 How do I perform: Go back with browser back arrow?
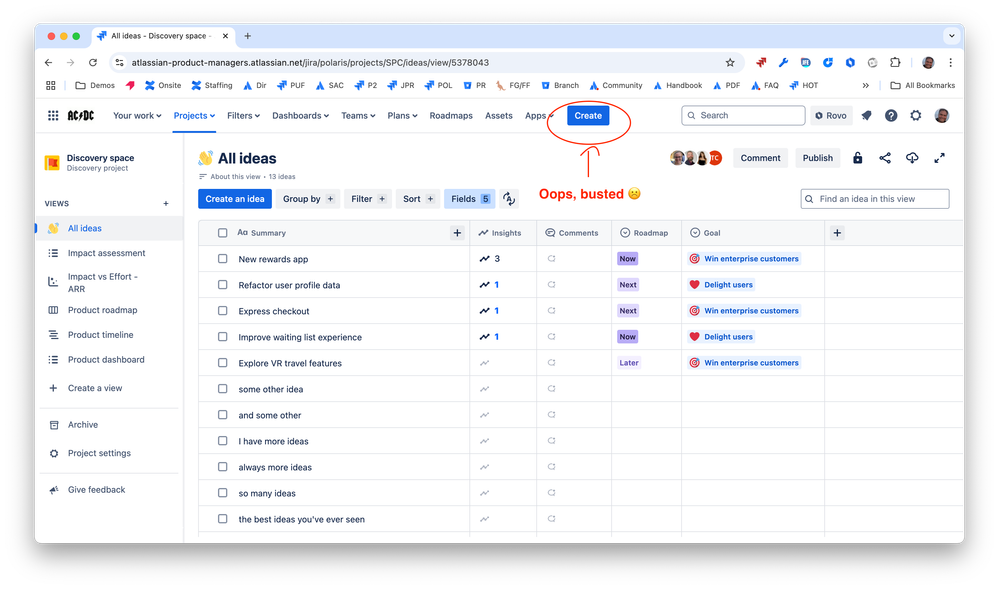[x=48, y=62]
